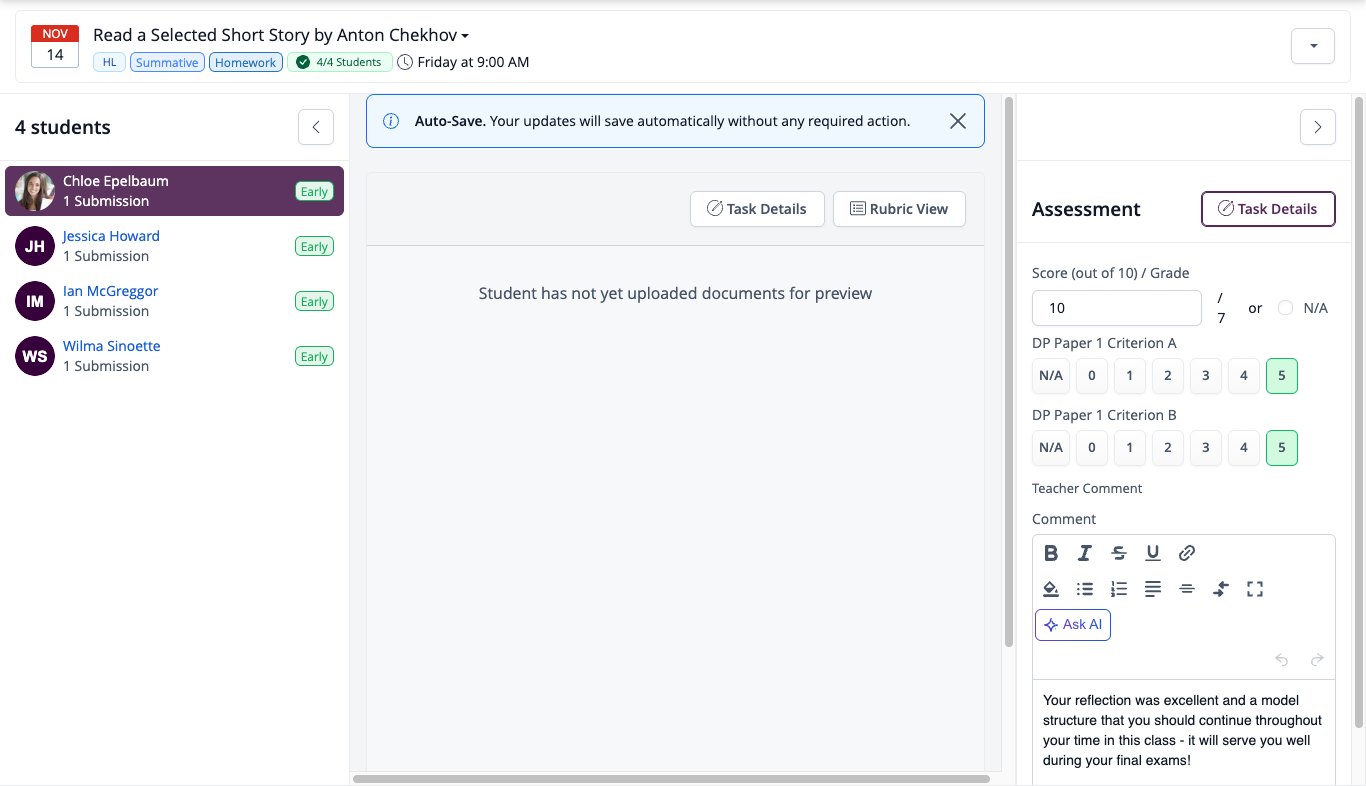Viewport: 1366px width, 786px height.
Task: Open the fill color tool
Action: pyautogui.click(x=1051, y=589)
